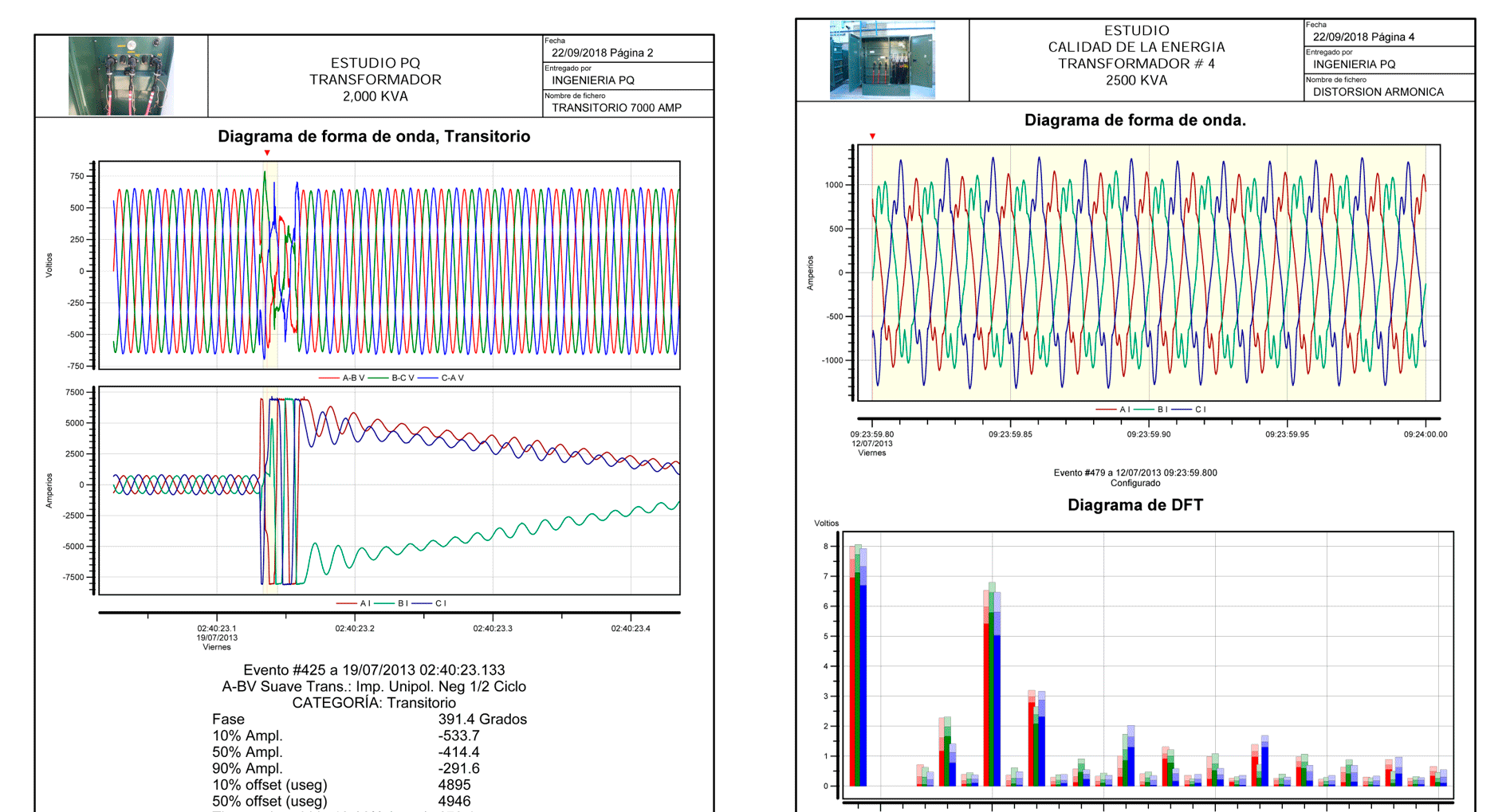Click the DISTORSION ARMONICA file name field
The image size is (1510, 812).
(x=1378, y=92)
